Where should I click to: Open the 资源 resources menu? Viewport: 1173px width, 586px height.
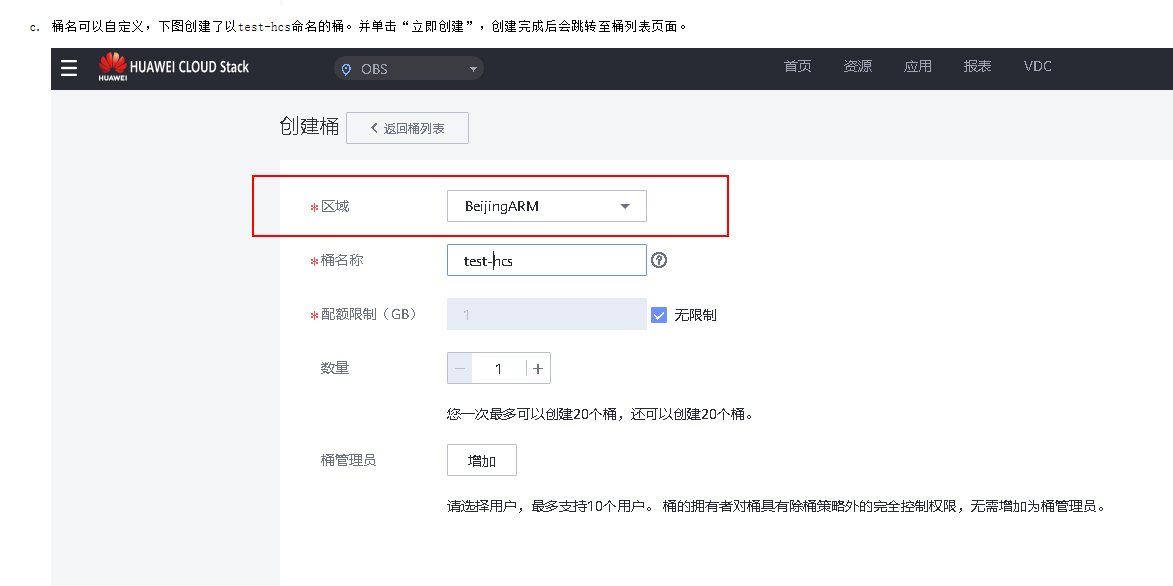(857, 66)
